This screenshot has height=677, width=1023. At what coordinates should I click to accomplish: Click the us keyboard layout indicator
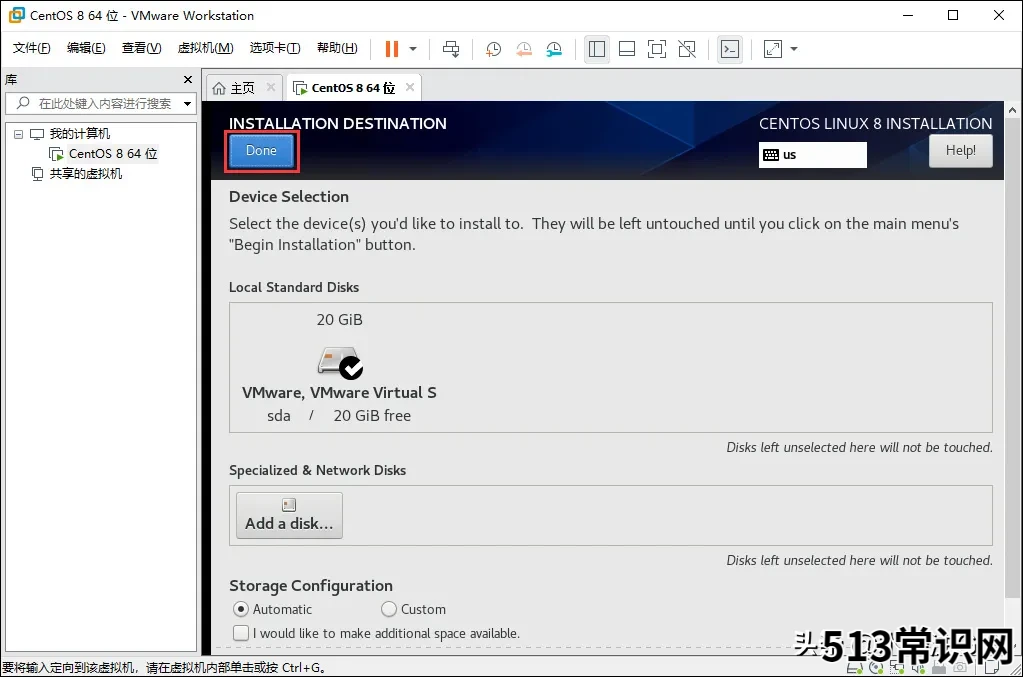point(812,155)
